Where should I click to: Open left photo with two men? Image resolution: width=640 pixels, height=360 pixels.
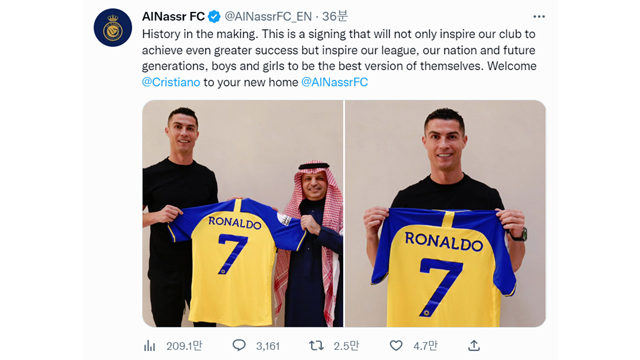[x=242, y=213]
